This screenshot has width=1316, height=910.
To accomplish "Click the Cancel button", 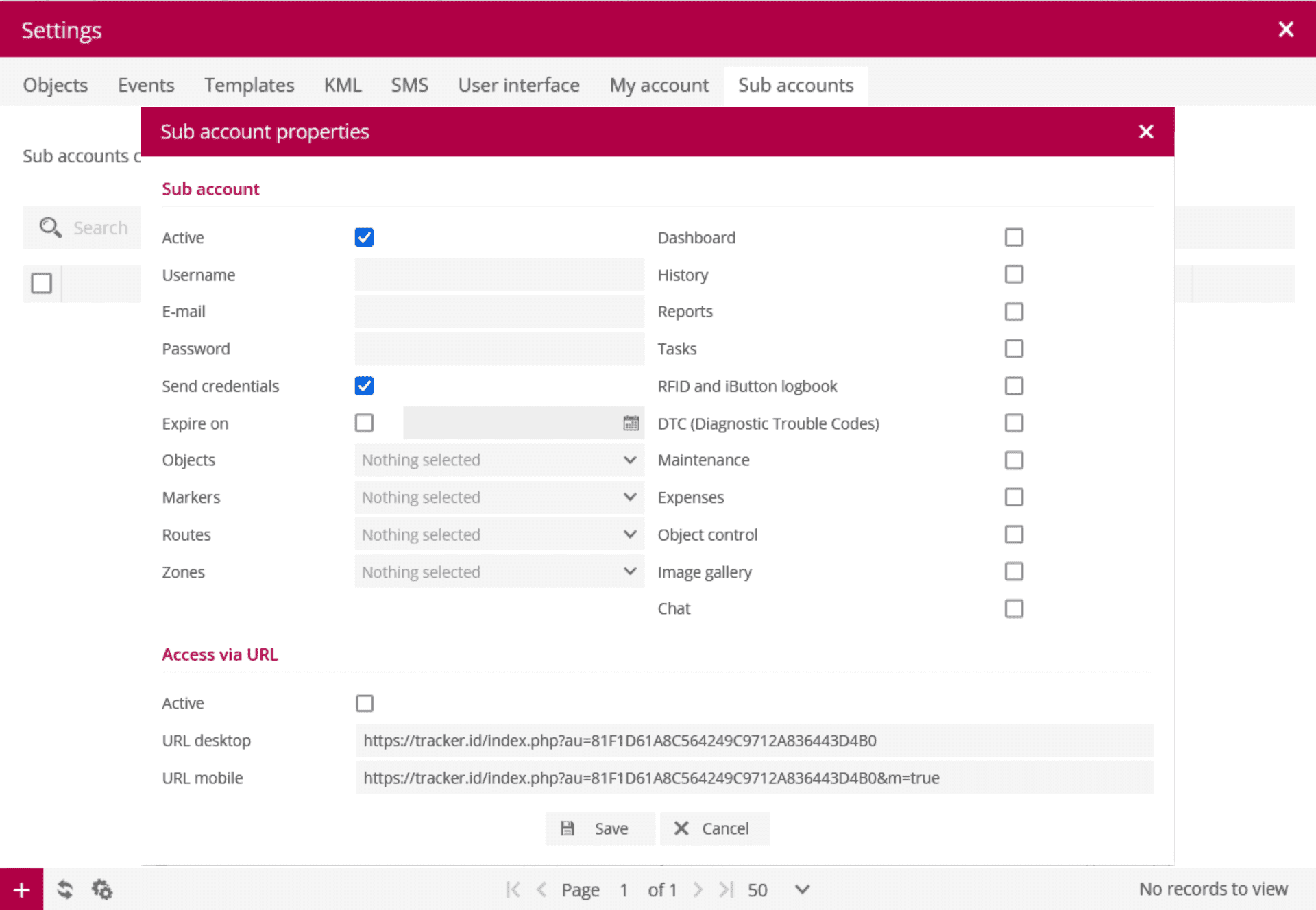I will tap(714, 828).
